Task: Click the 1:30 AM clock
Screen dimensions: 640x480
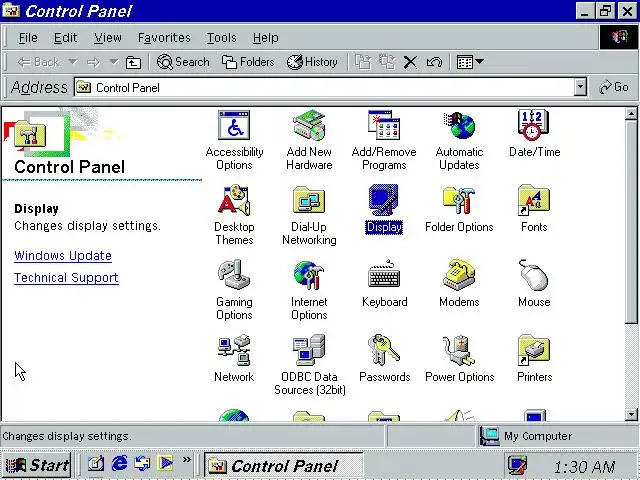Action: click(x=585, y=467)
